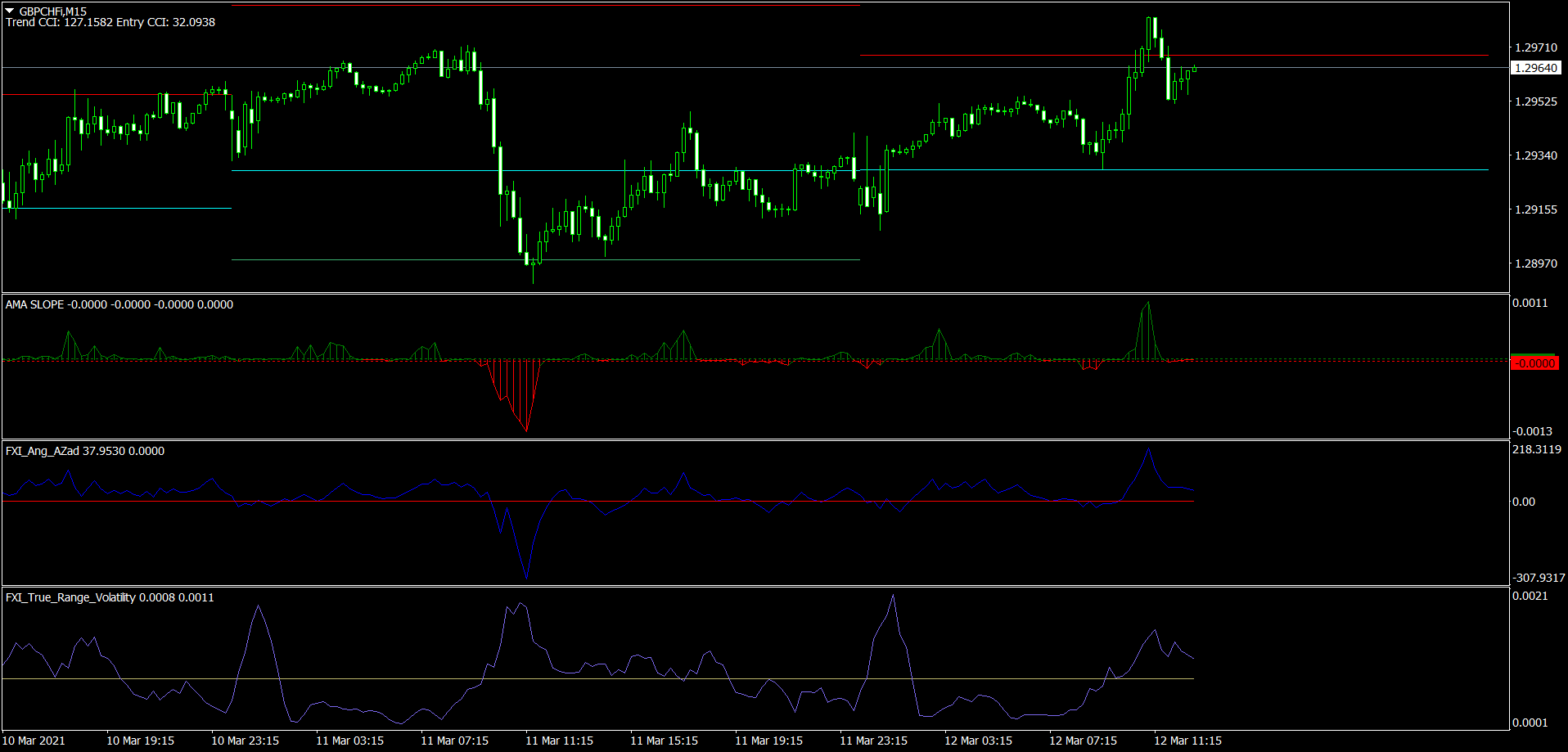
Task: Click the 218.3119 angle scale maximum label
Action: (x=1536, y=449)
